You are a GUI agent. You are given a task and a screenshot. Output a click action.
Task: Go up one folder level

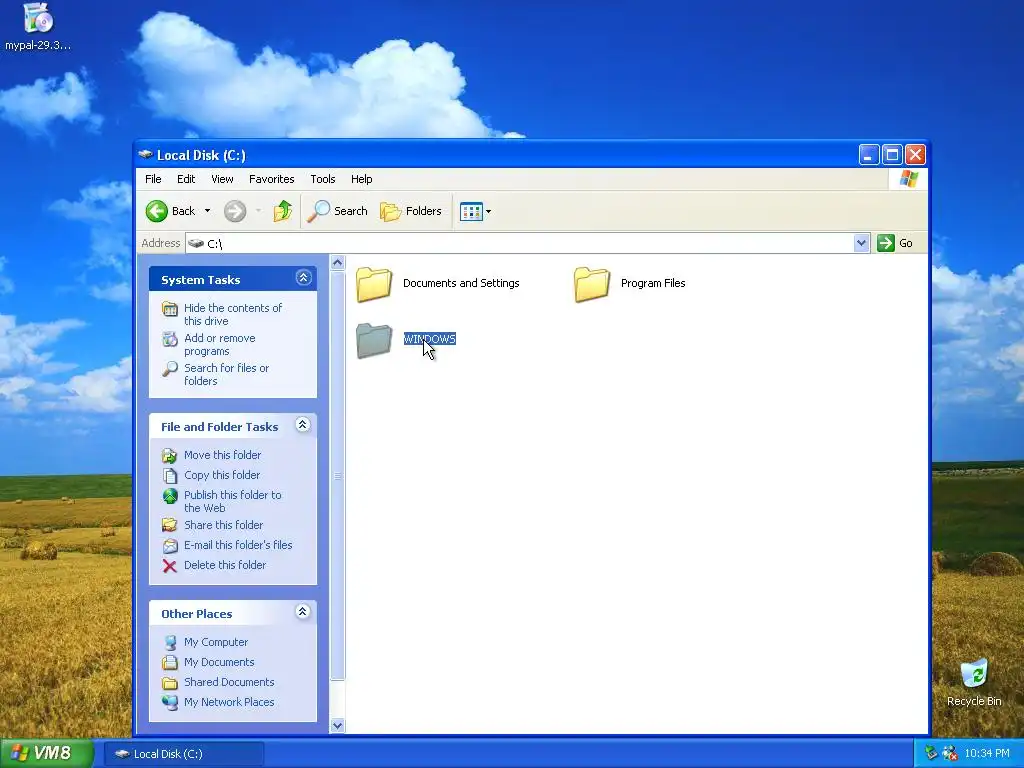[283, 211]
